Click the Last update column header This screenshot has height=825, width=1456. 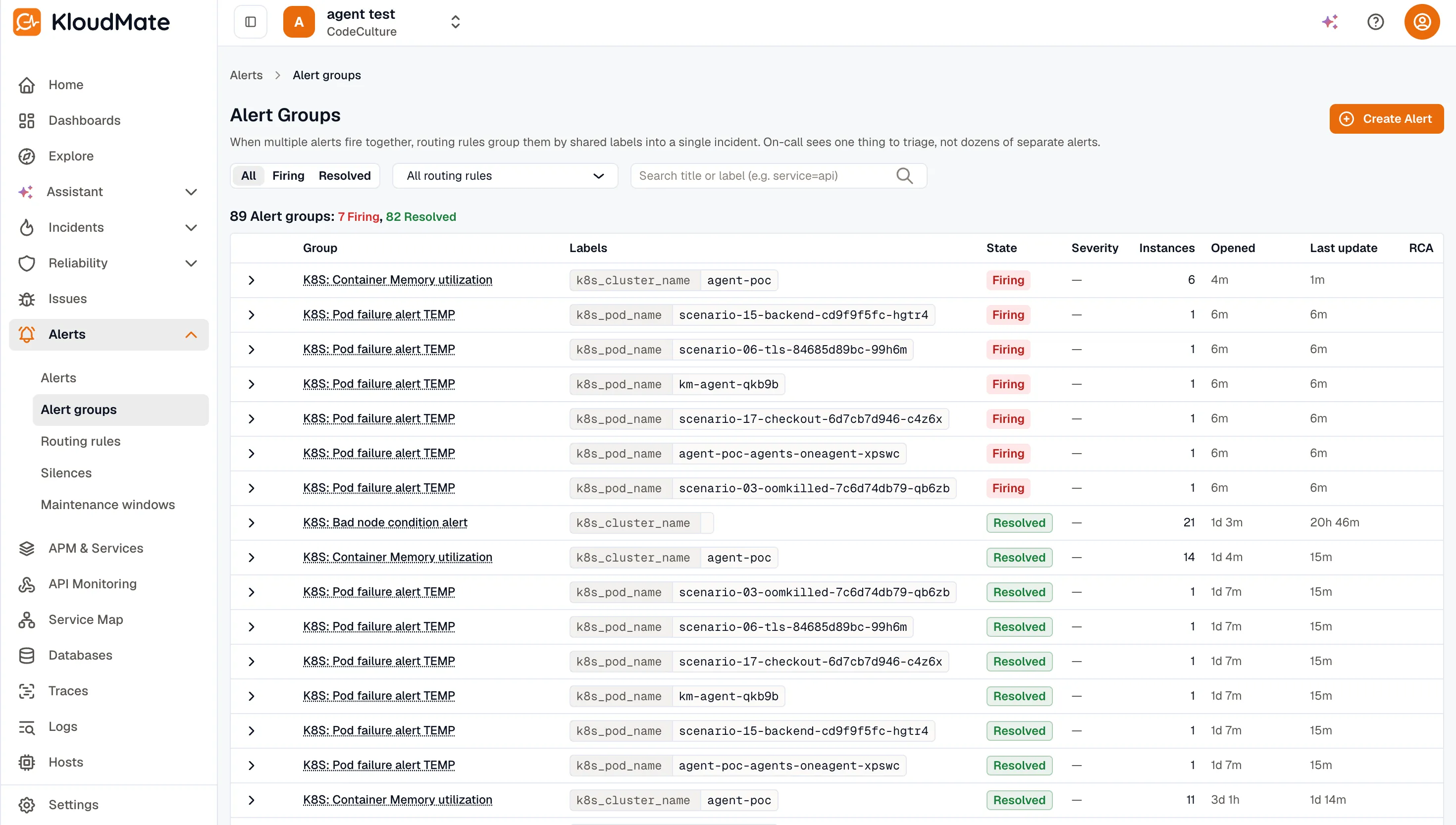tap(1343, 248)
